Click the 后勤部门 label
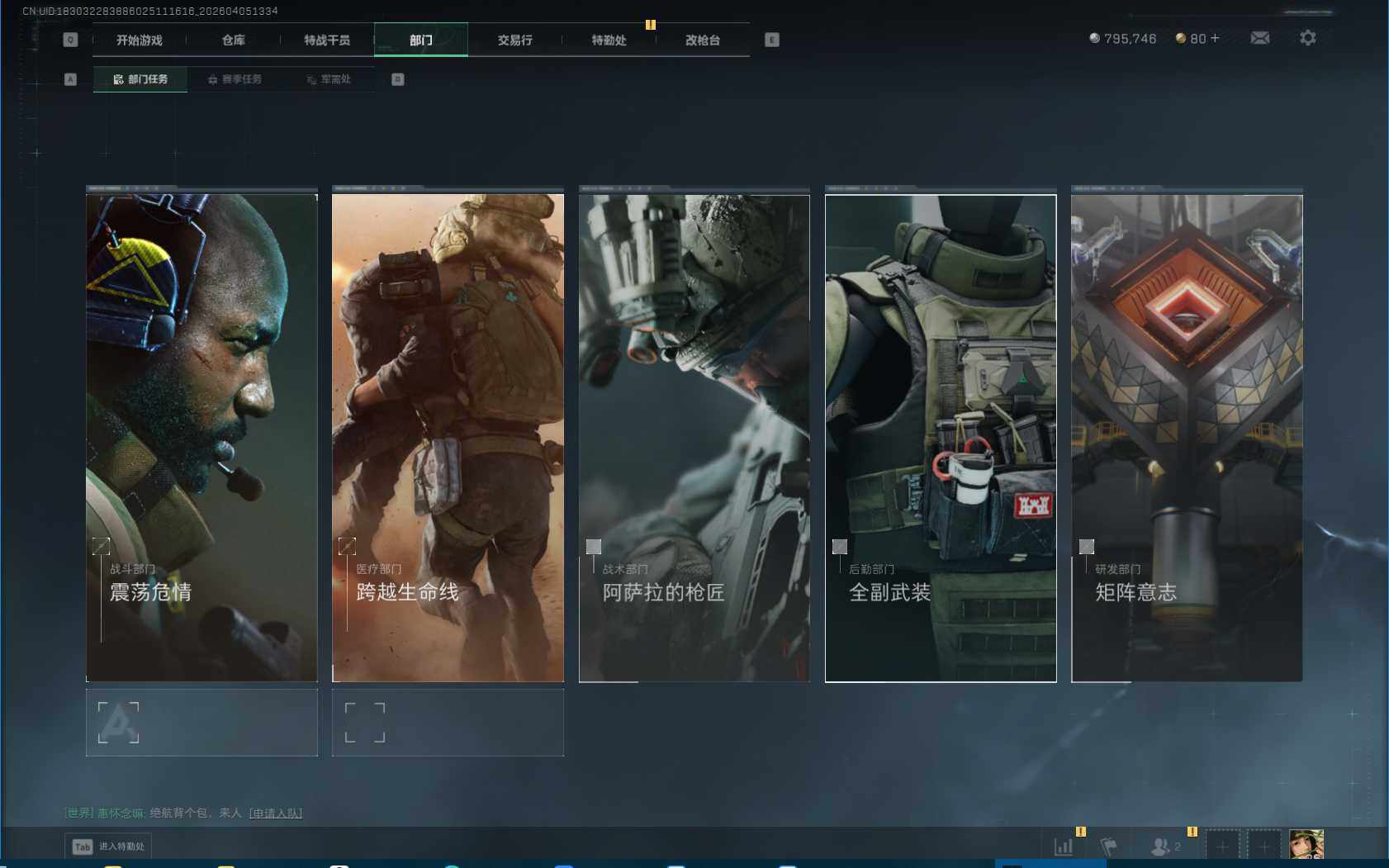The width and height of the screenshot is (1389, 868). [x=872, y=569]
